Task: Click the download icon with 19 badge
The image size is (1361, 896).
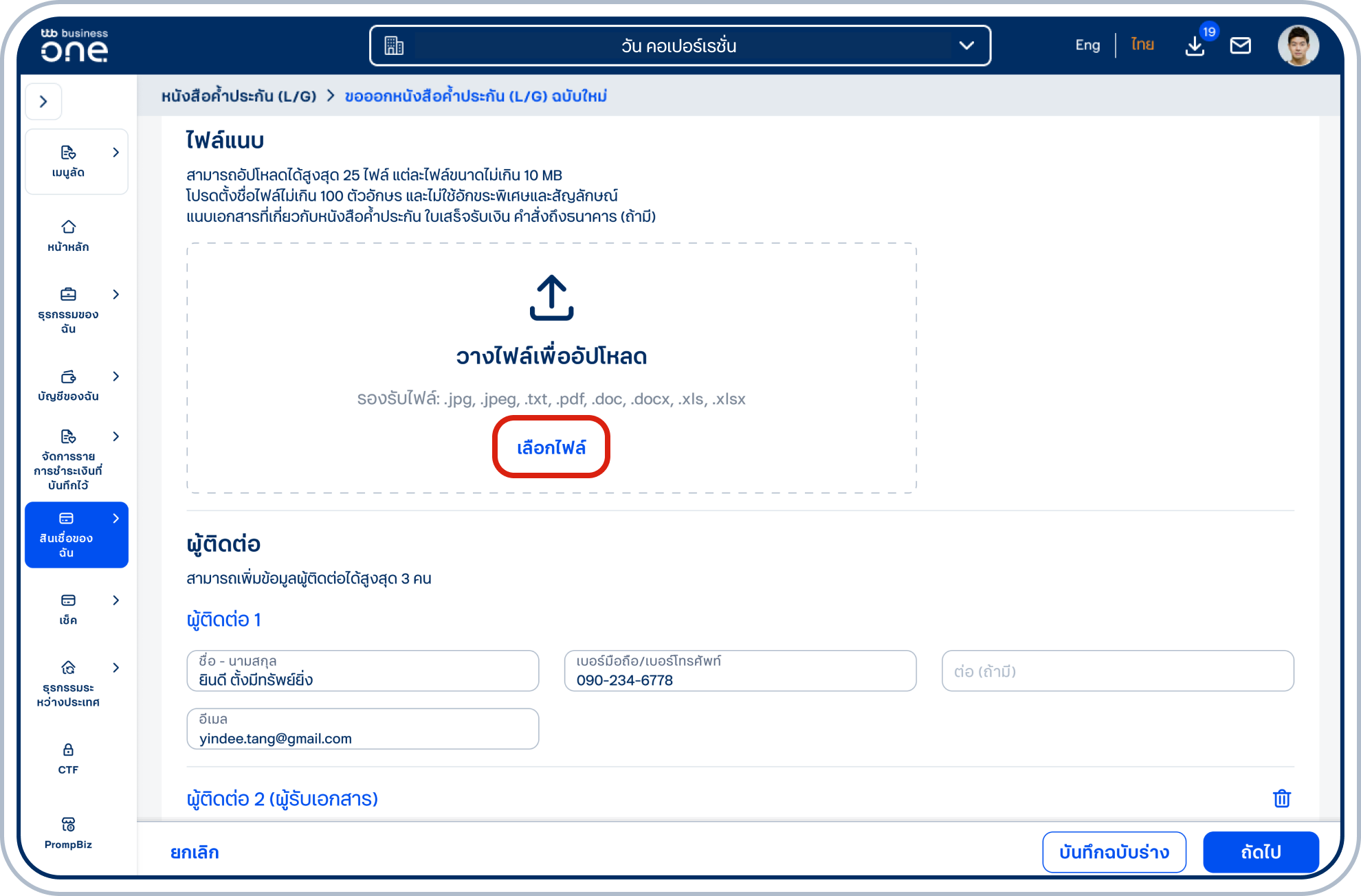Action: tap(1195, 45)
